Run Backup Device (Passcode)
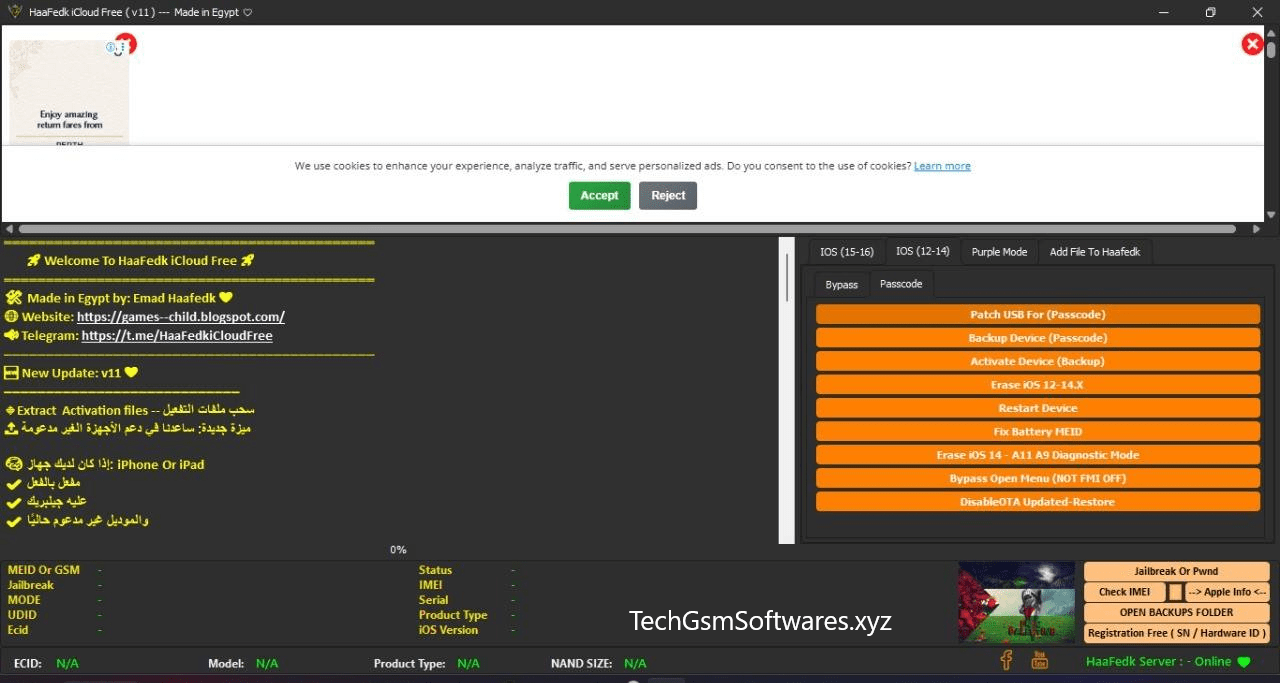 [x=1038, y=338]
